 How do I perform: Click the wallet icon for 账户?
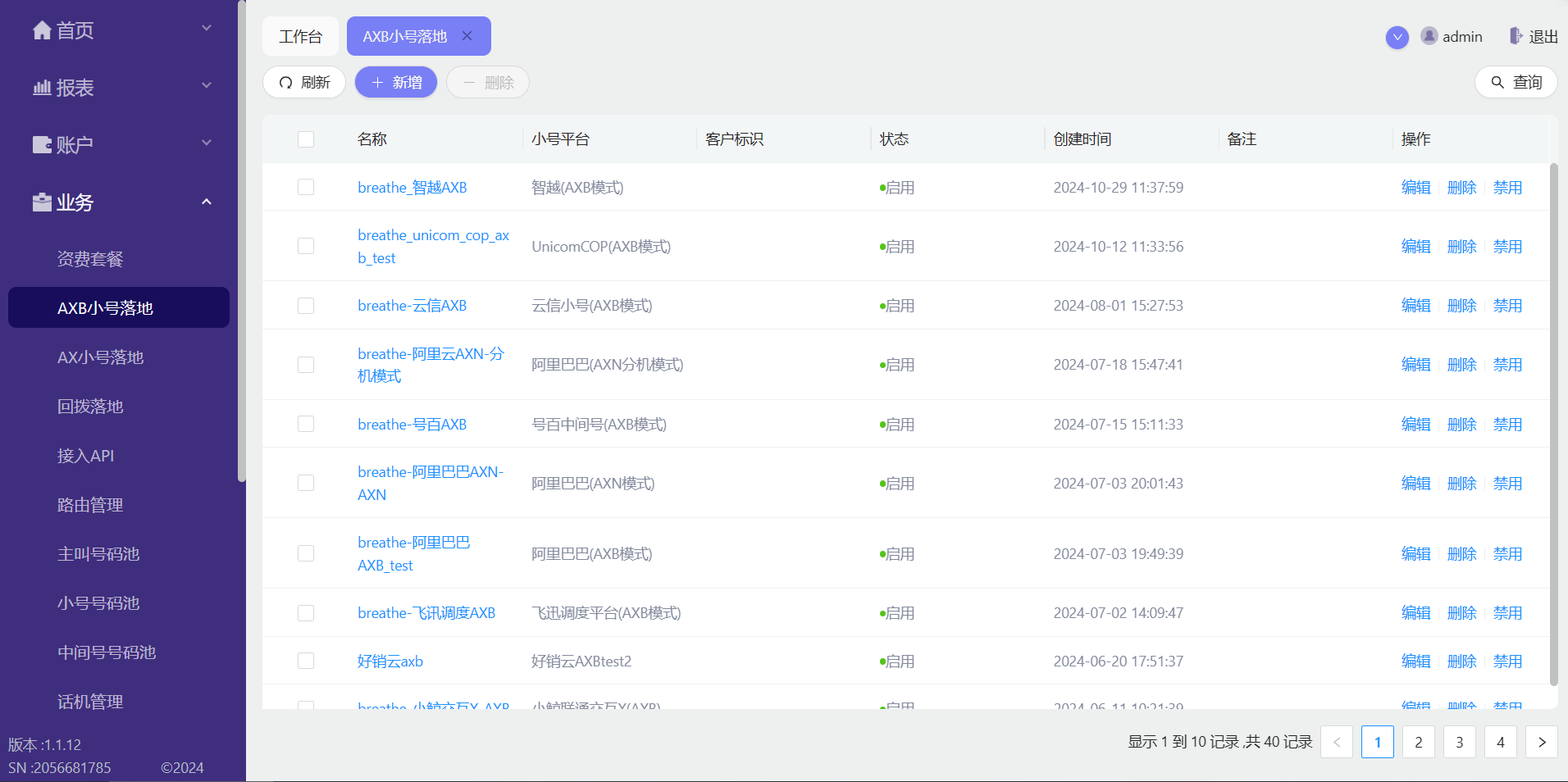click(x=42, y=145)
